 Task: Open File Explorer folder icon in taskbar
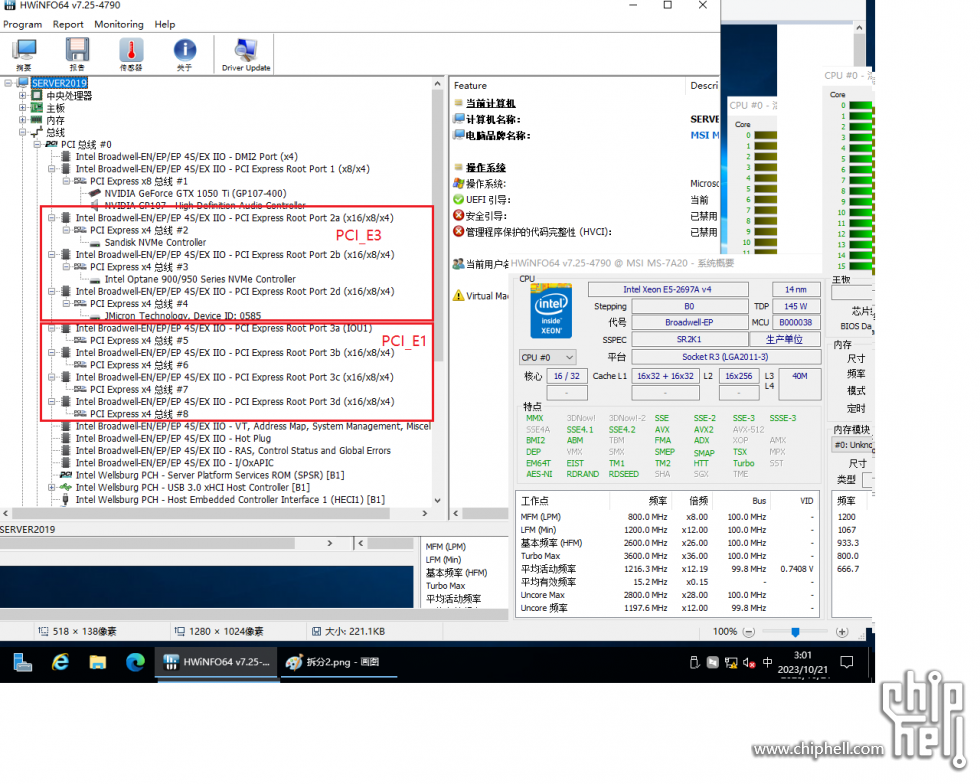[98, 662]
